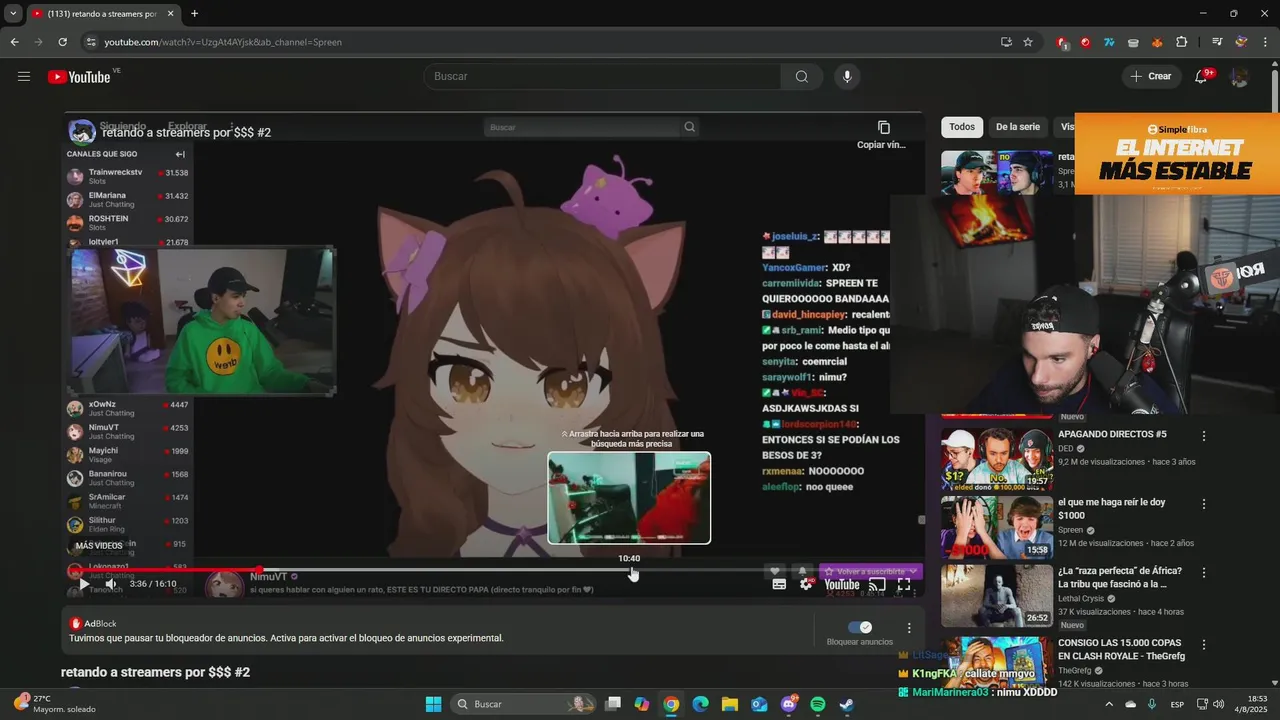Image resolution: width=1280 pixels, height=720 pixels.
Task: Click the browser back arrow
Action: [x=14, y=42]
